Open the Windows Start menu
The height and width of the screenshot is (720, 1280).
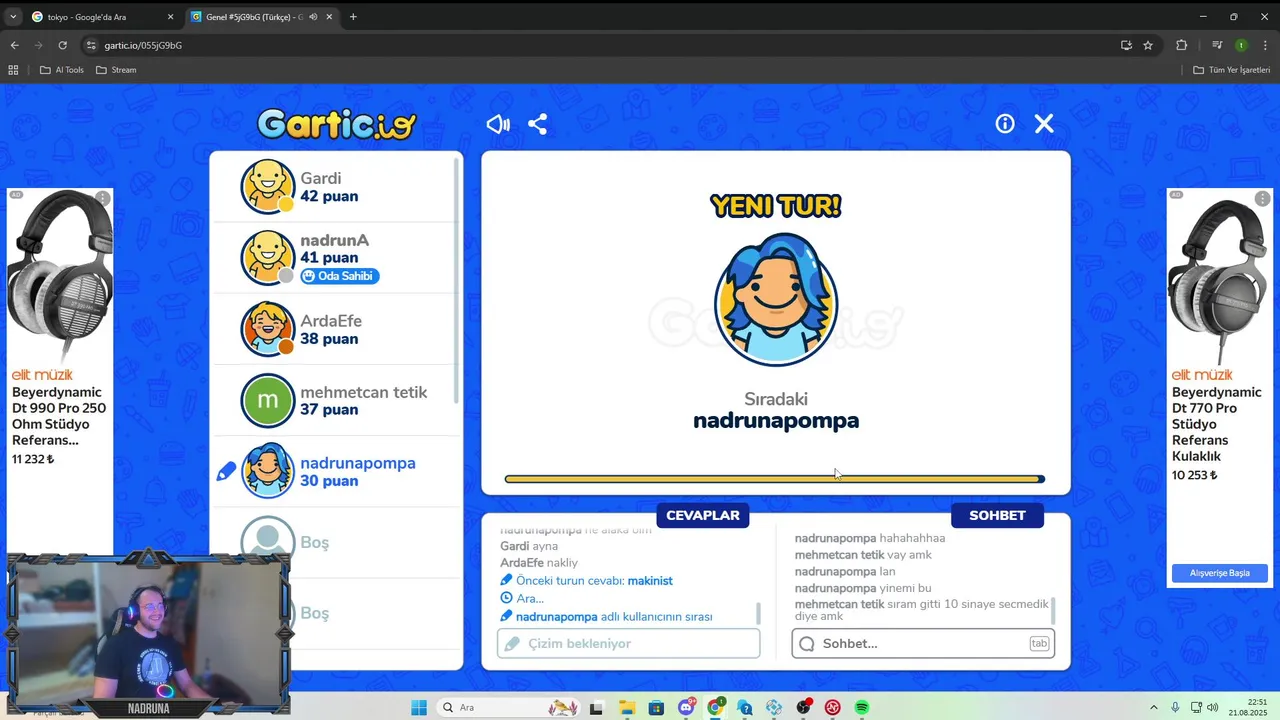click(419, 707)
